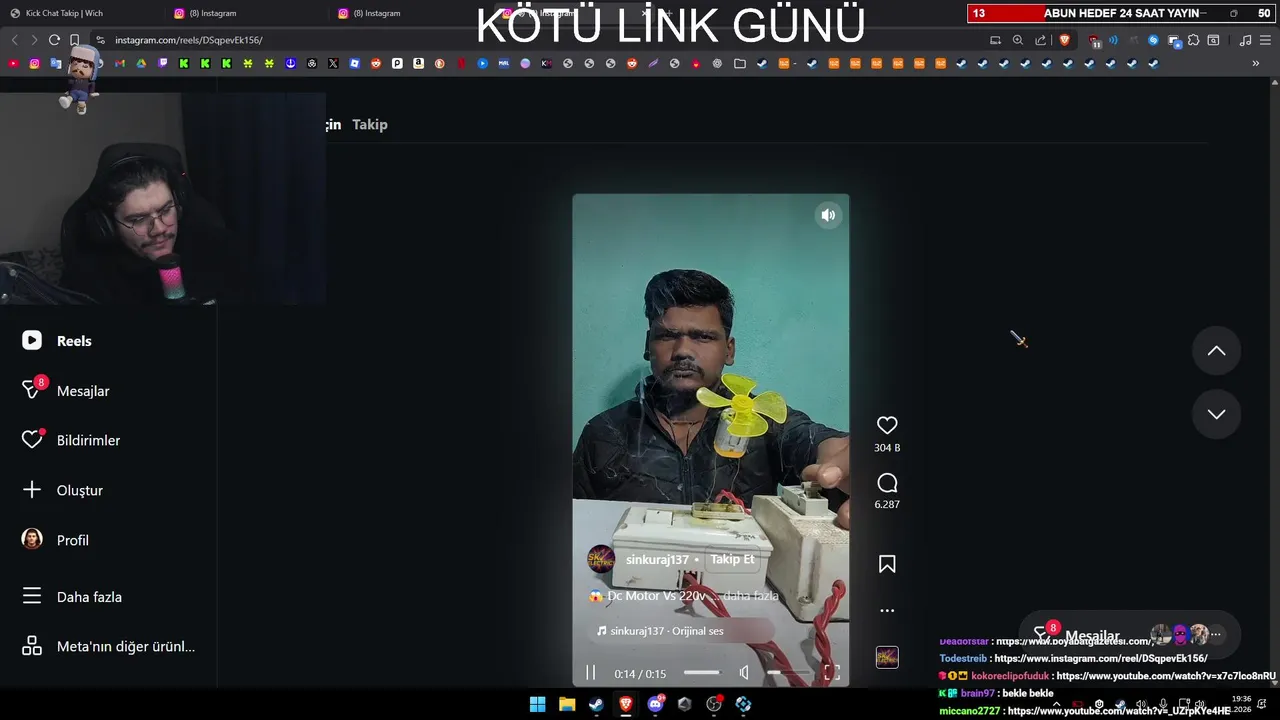Bookmark this page from the toolbar

[x=74, y=40]
